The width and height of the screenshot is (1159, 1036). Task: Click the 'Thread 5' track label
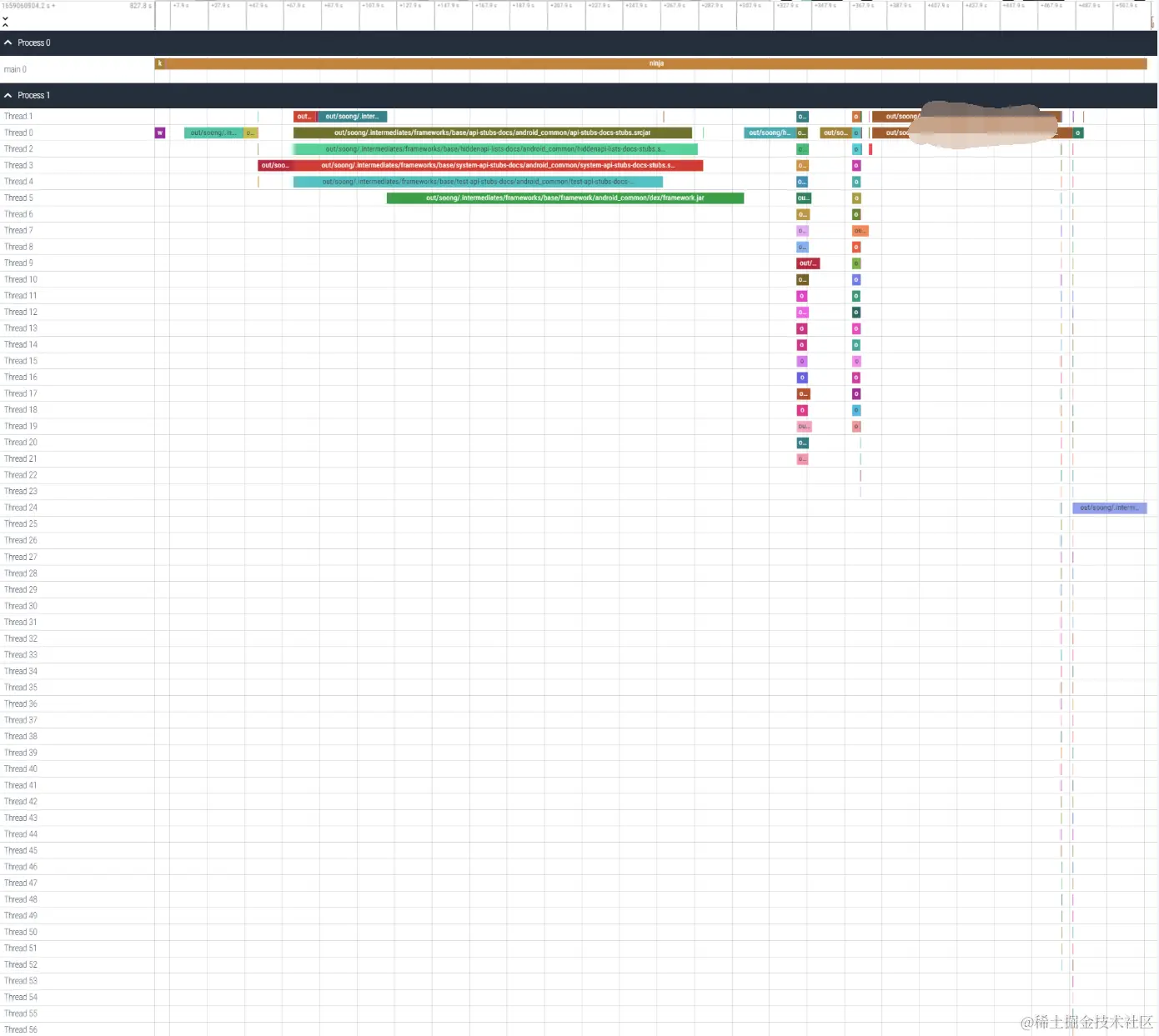click(x=18, y=198)
